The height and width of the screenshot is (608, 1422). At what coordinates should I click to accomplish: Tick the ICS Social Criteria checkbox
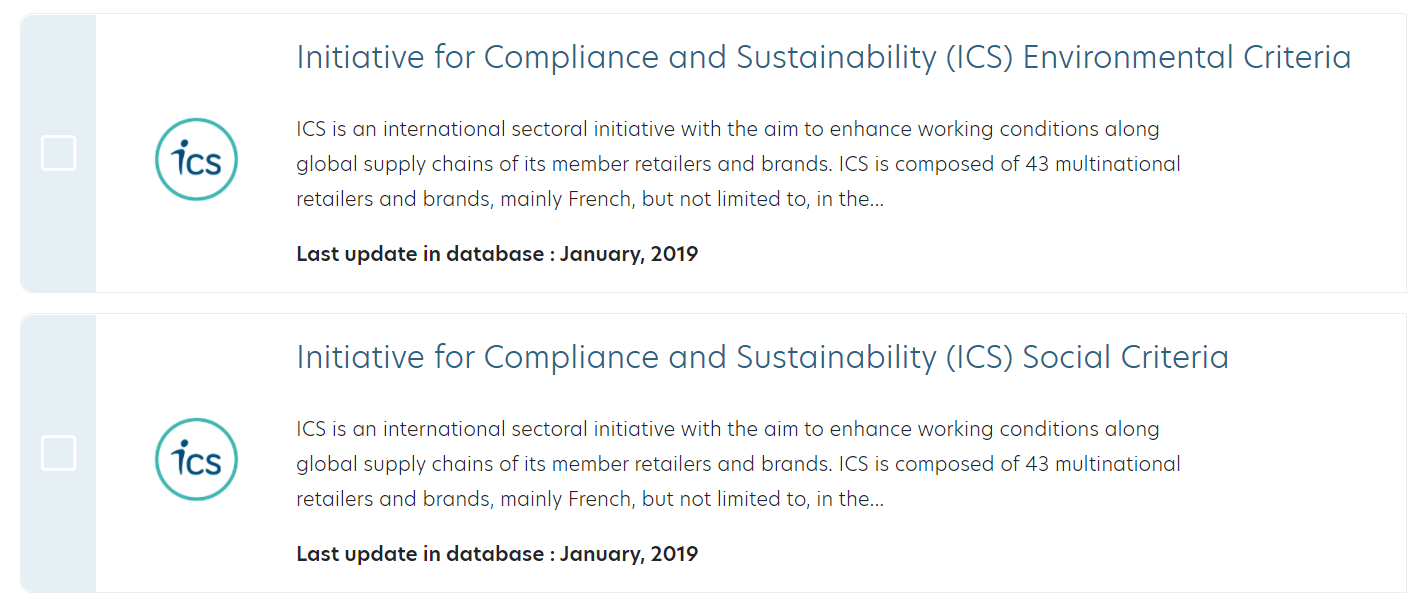click(x=59, y=453)
